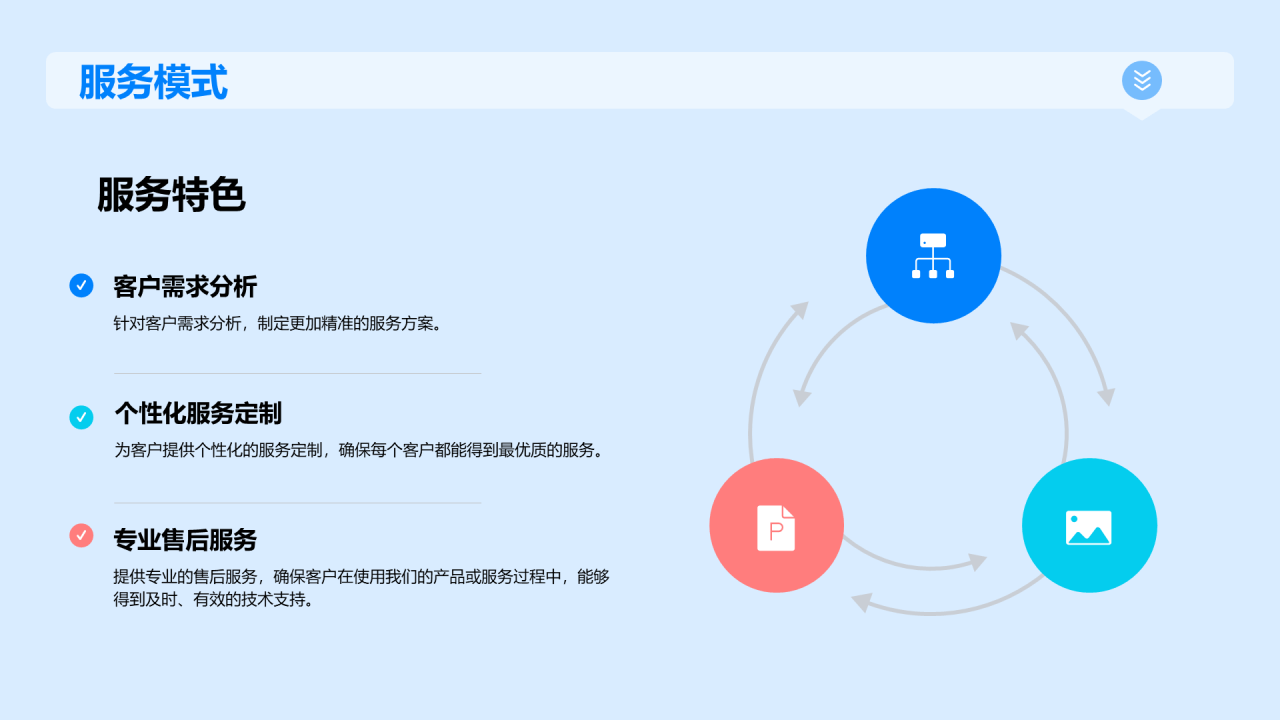Viewport: 1280px width, 720px height.
Task: Click the double-chevron icon on the header bar
Action: tap(1140, 80)
